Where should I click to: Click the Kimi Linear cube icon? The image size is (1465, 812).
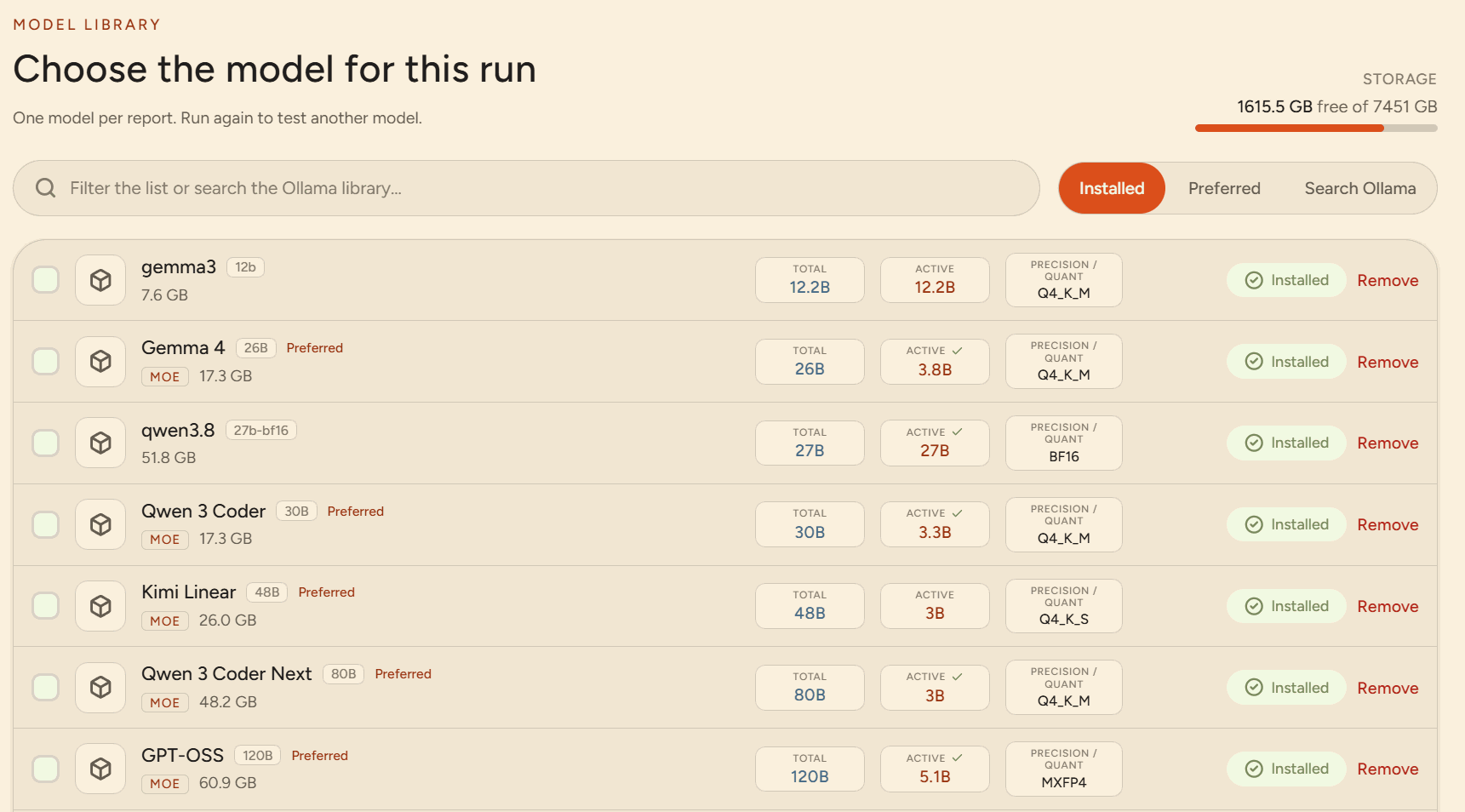(100, 606)
